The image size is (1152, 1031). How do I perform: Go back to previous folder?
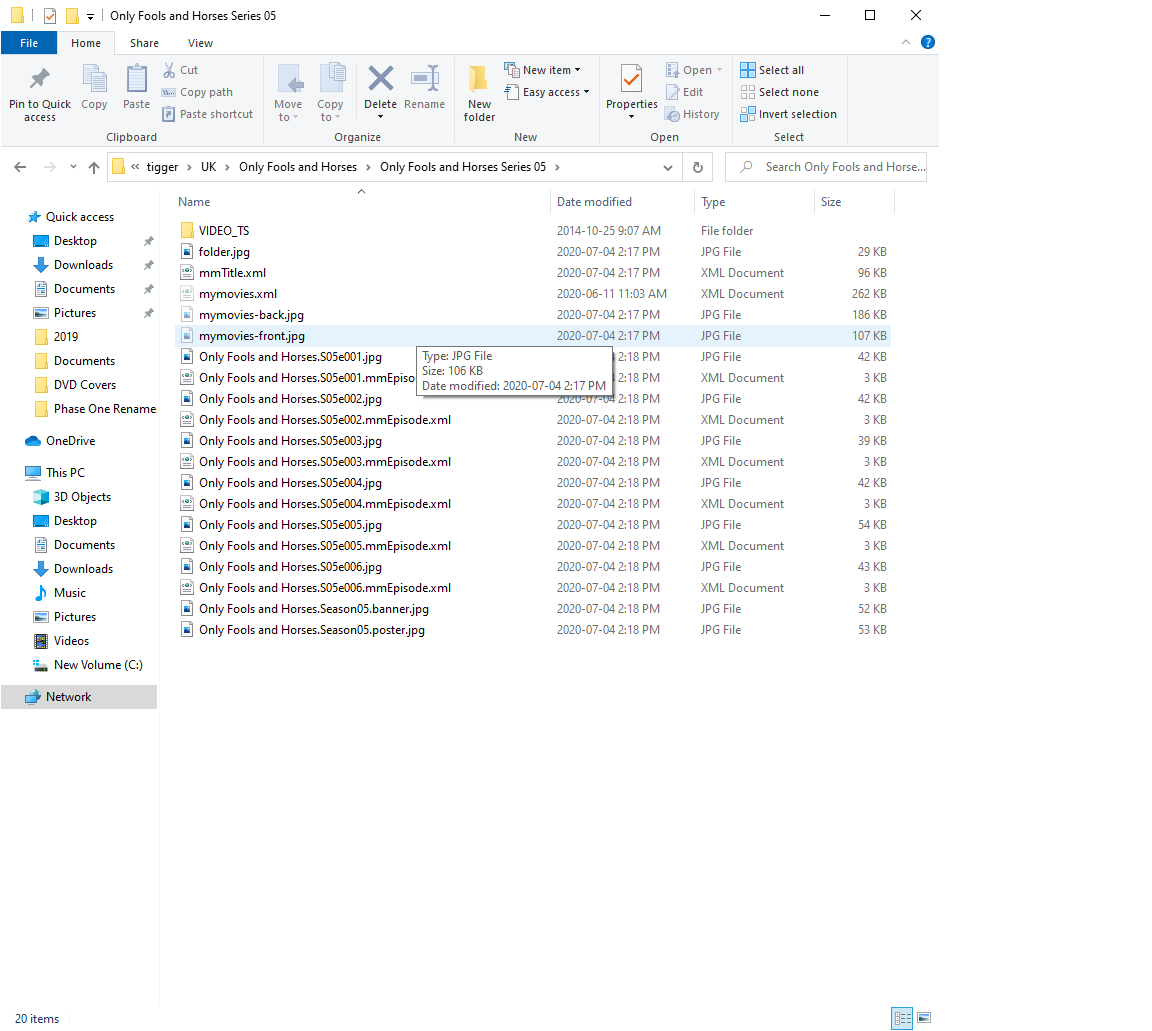[21, 168]
